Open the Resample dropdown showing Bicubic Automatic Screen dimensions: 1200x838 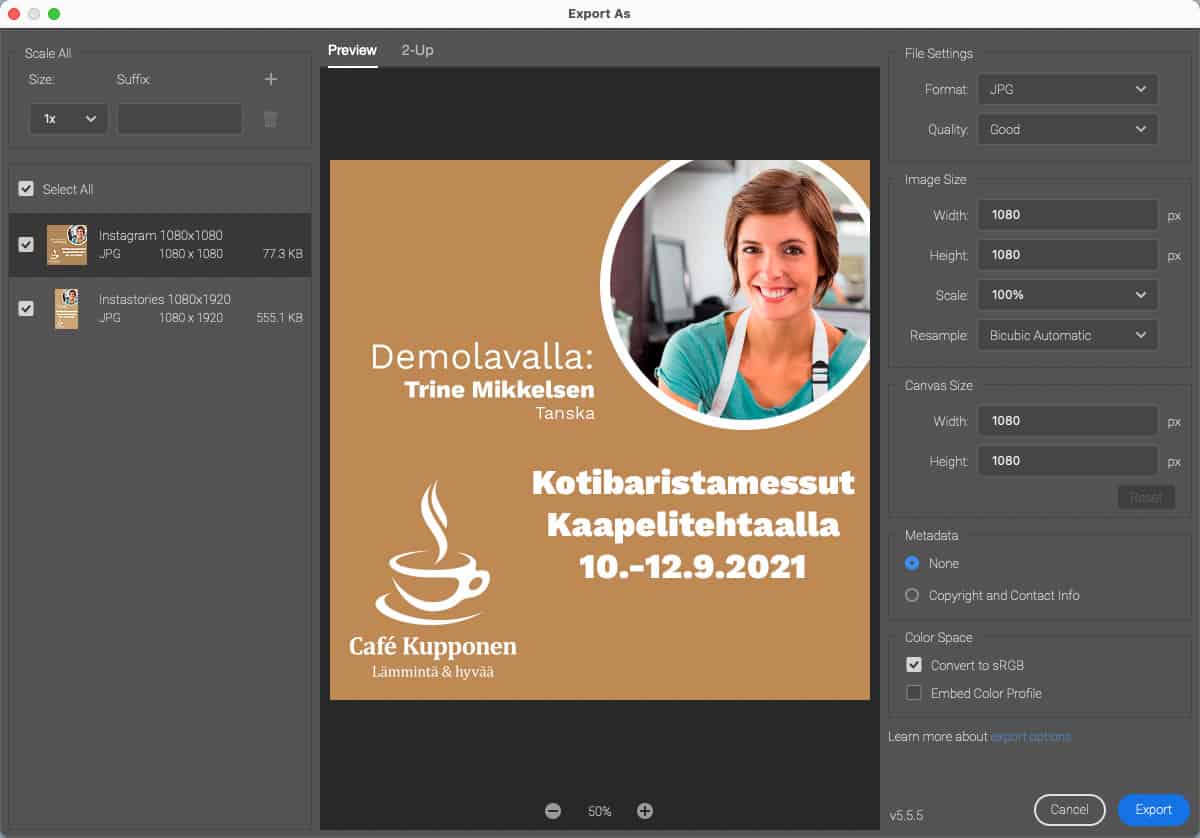1067,335
